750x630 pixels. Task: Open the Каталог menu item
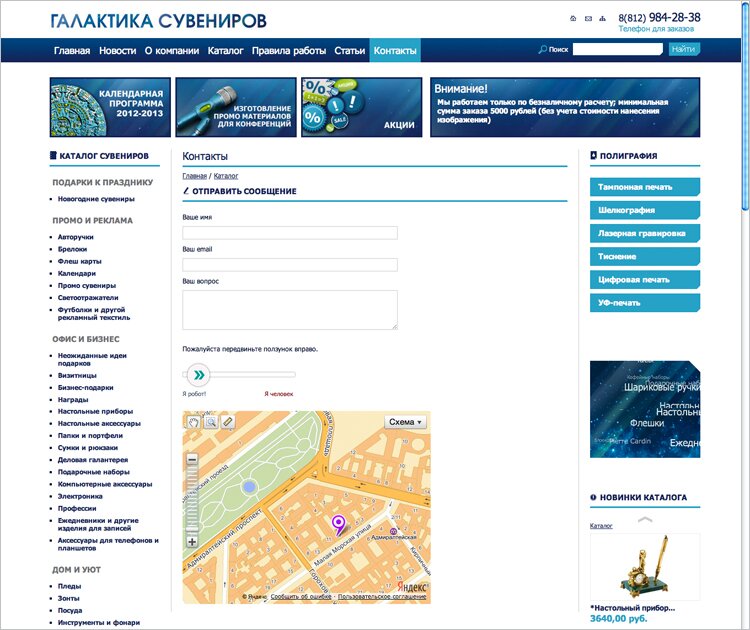click(225, 51)
